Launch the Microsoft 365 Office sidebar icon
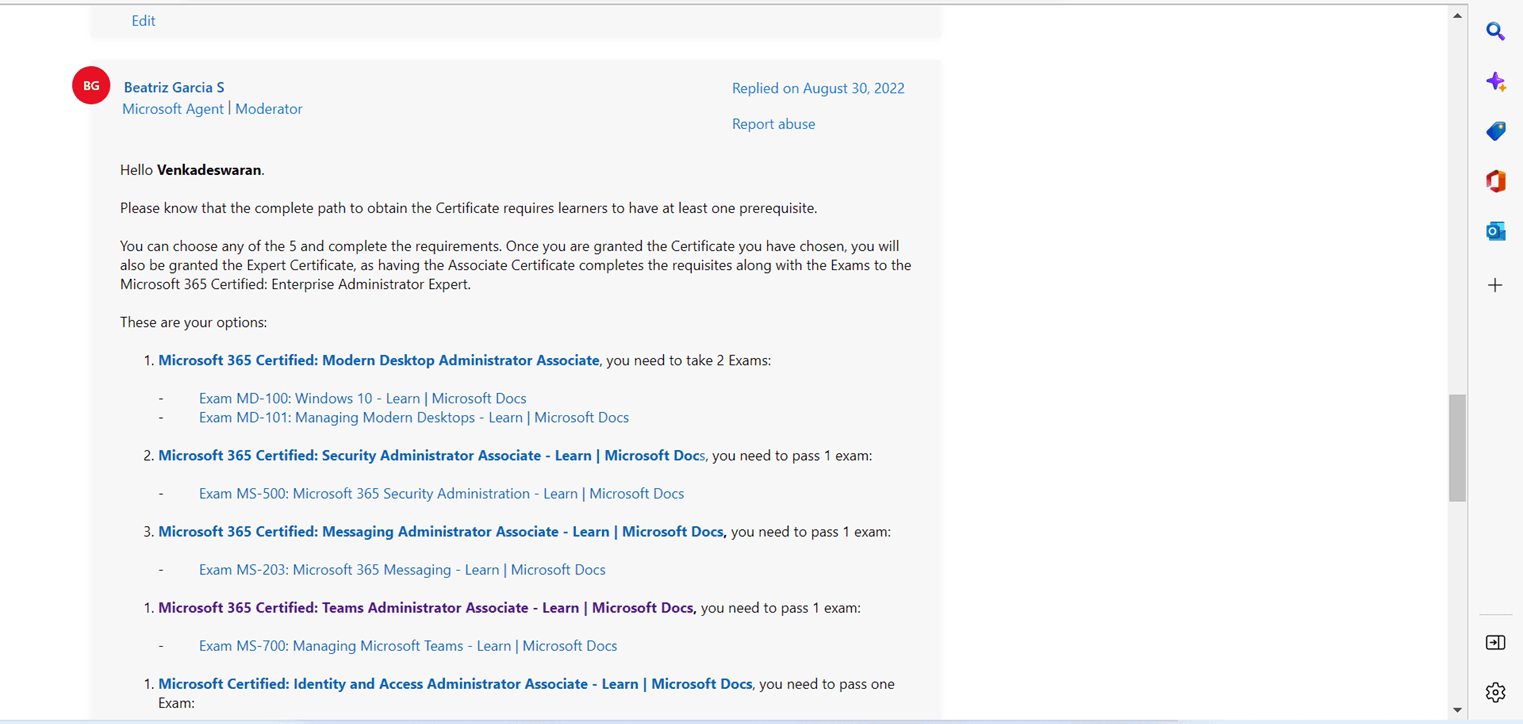 1495,181
